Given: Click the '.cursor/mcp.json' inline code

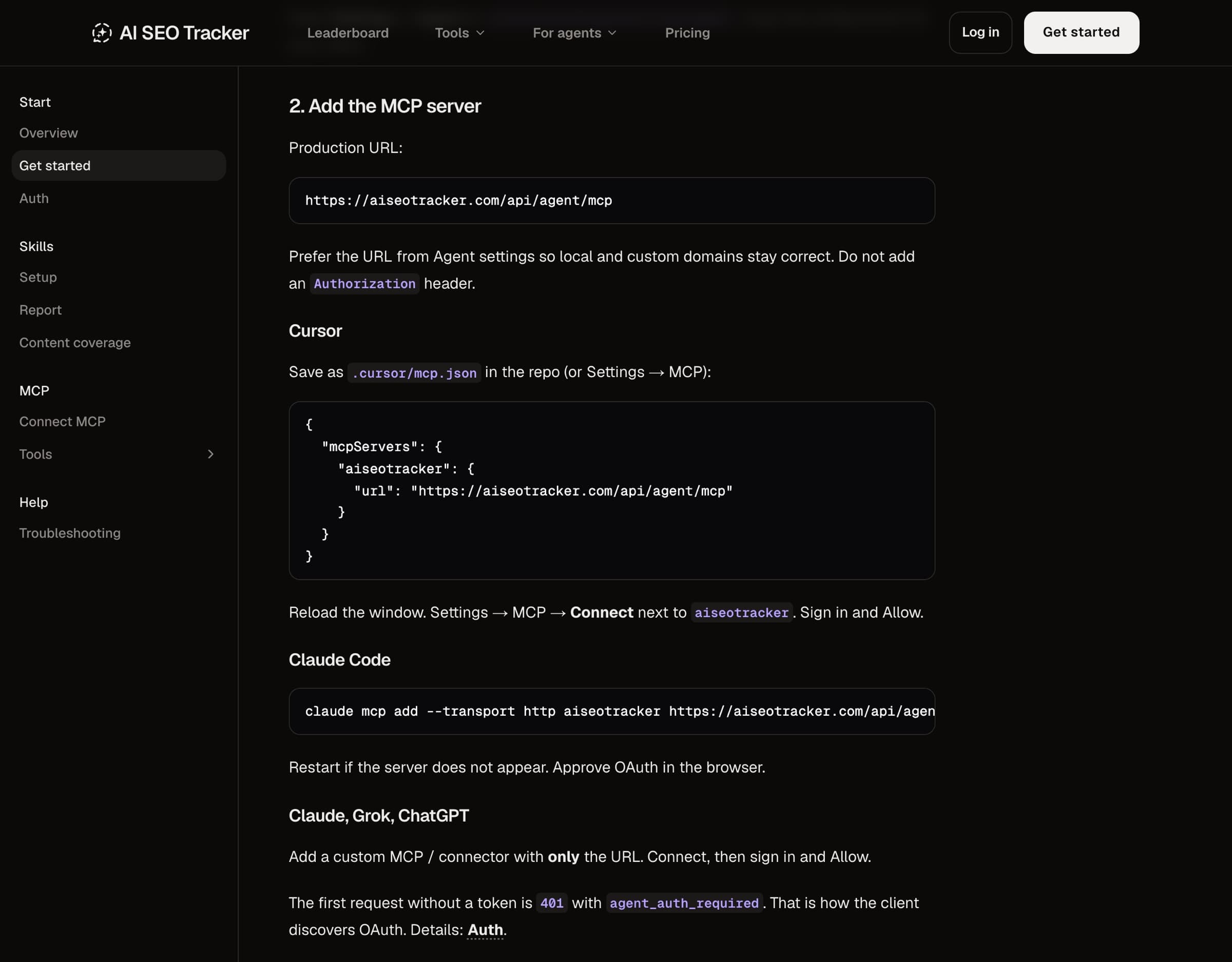Looking at the screenshot, I should (x=414, y=372).
